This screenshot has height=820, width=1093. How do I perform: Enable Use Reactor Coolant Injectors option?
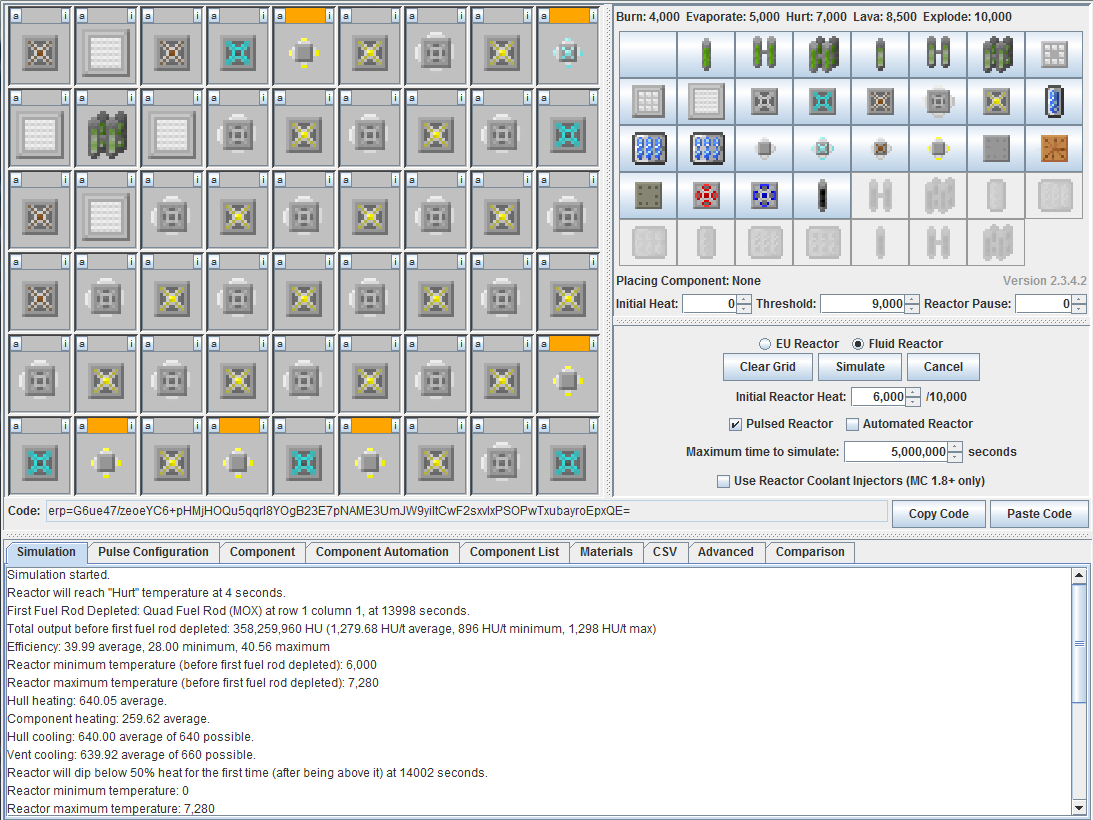coord(723,481)
